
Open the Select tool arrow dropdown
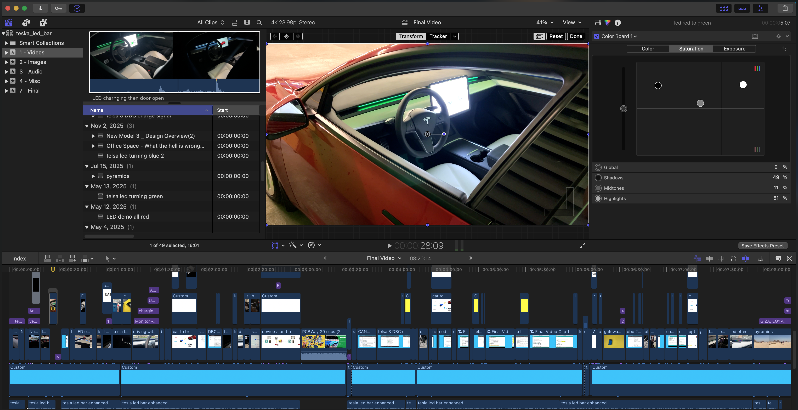point(110,258)
